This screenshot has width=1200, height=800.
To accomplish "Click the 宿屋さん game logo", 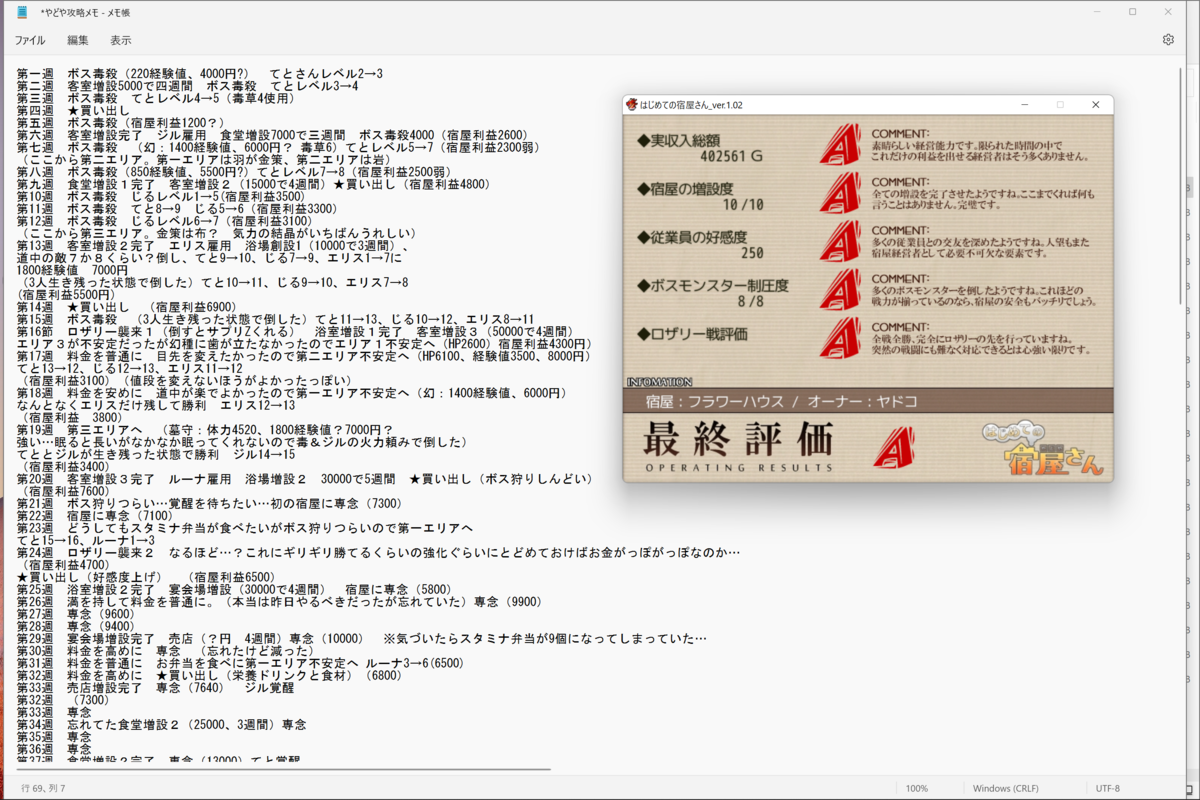I will 1044,449.
